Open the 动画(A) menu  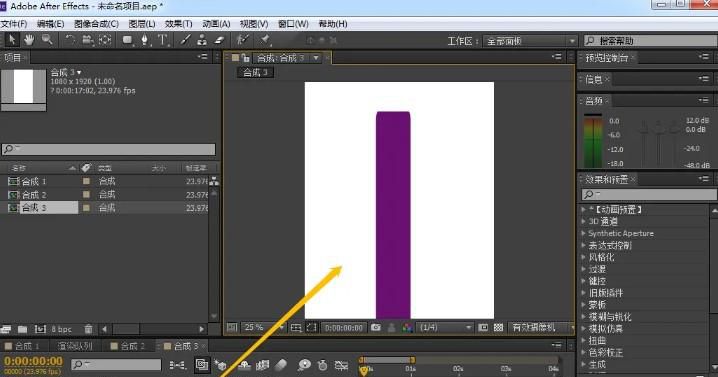pyautogui.click(x=216, y=24)
